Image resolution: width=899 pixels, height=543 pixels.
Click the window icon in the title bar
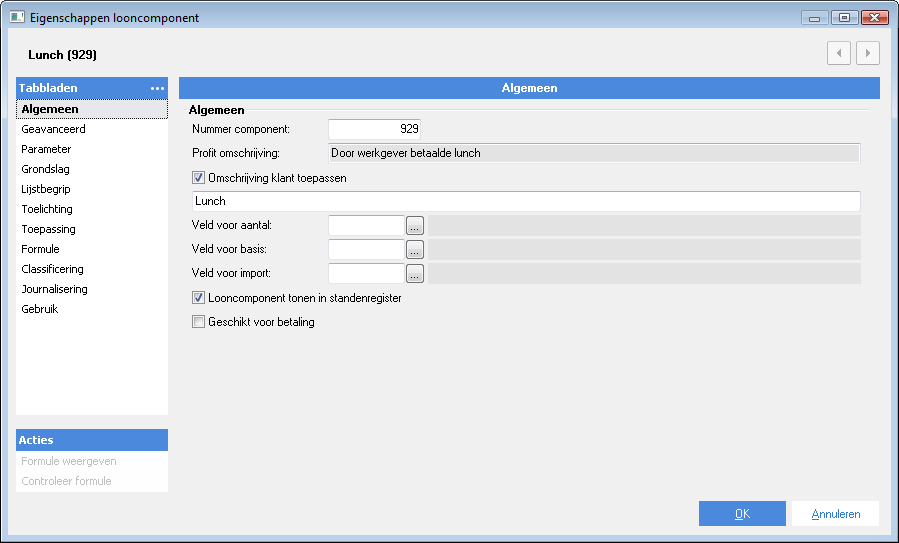pyautogui.click(x=17, y=17)
